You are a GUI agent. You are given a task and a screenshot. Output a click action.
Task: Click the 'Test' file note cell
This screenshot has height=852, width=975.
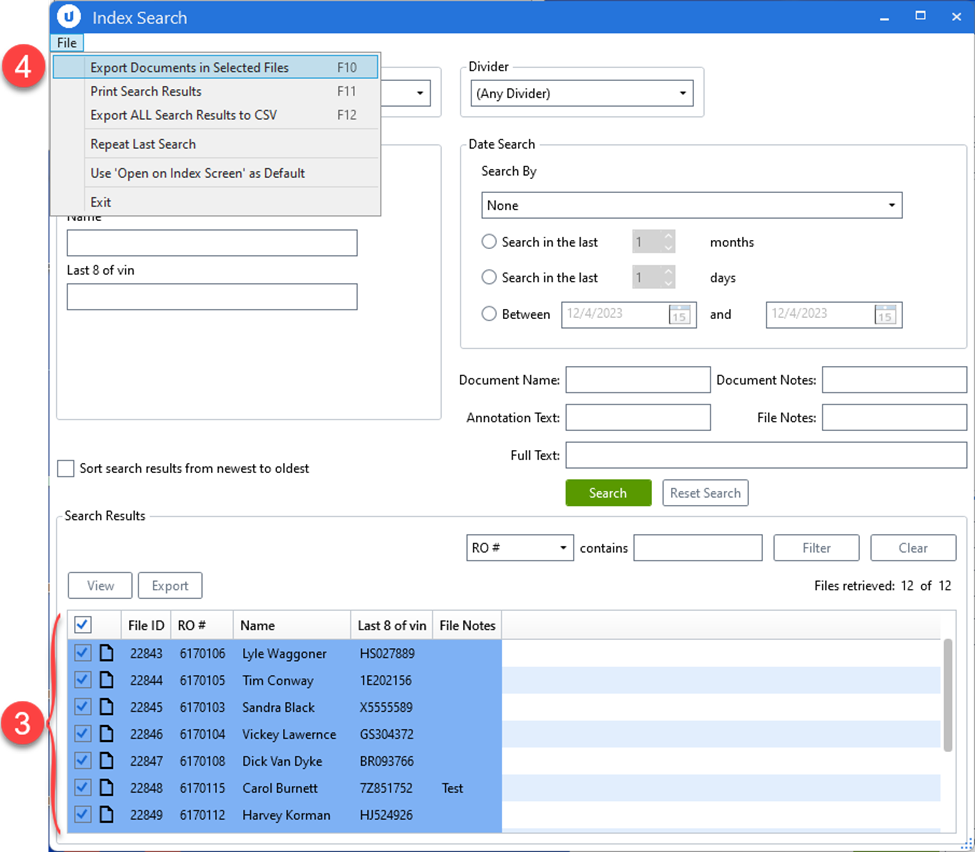(452, 788)
